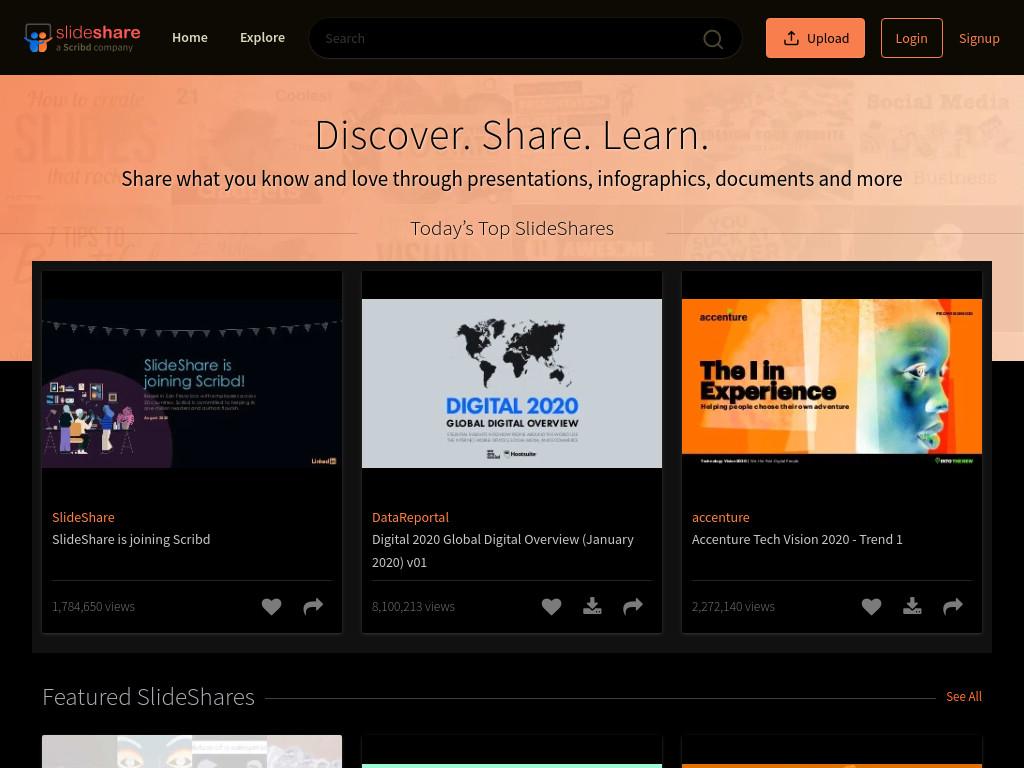
Task: Click the Login button
Action: click(912, 38)
